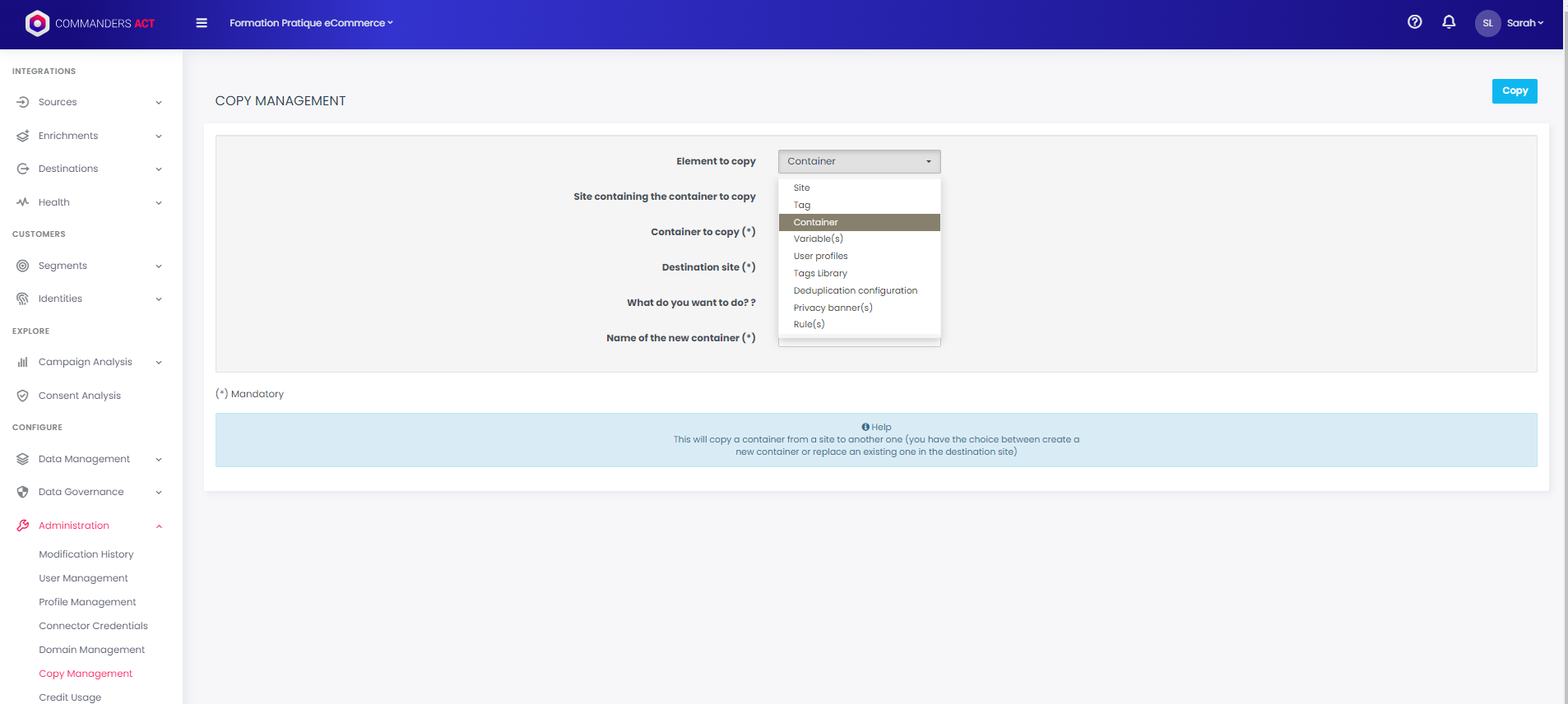The width and height of the screenshot is (1568, 704).
Task: Expand the Destinations menu chevron
Action: pyautogui.click(x=159, y=169)
